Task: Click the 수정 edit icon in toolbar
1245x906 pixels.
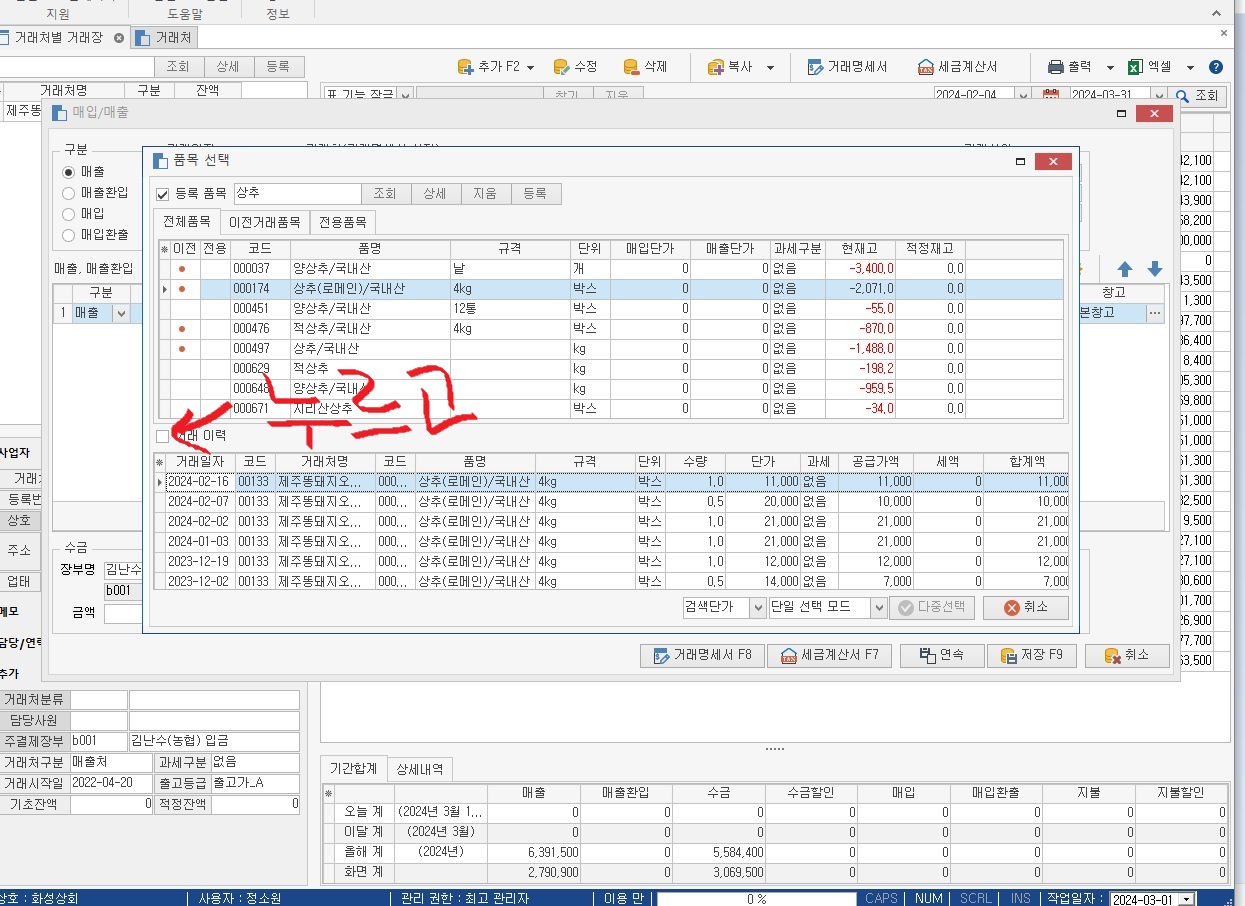Action: click(562, 67)
